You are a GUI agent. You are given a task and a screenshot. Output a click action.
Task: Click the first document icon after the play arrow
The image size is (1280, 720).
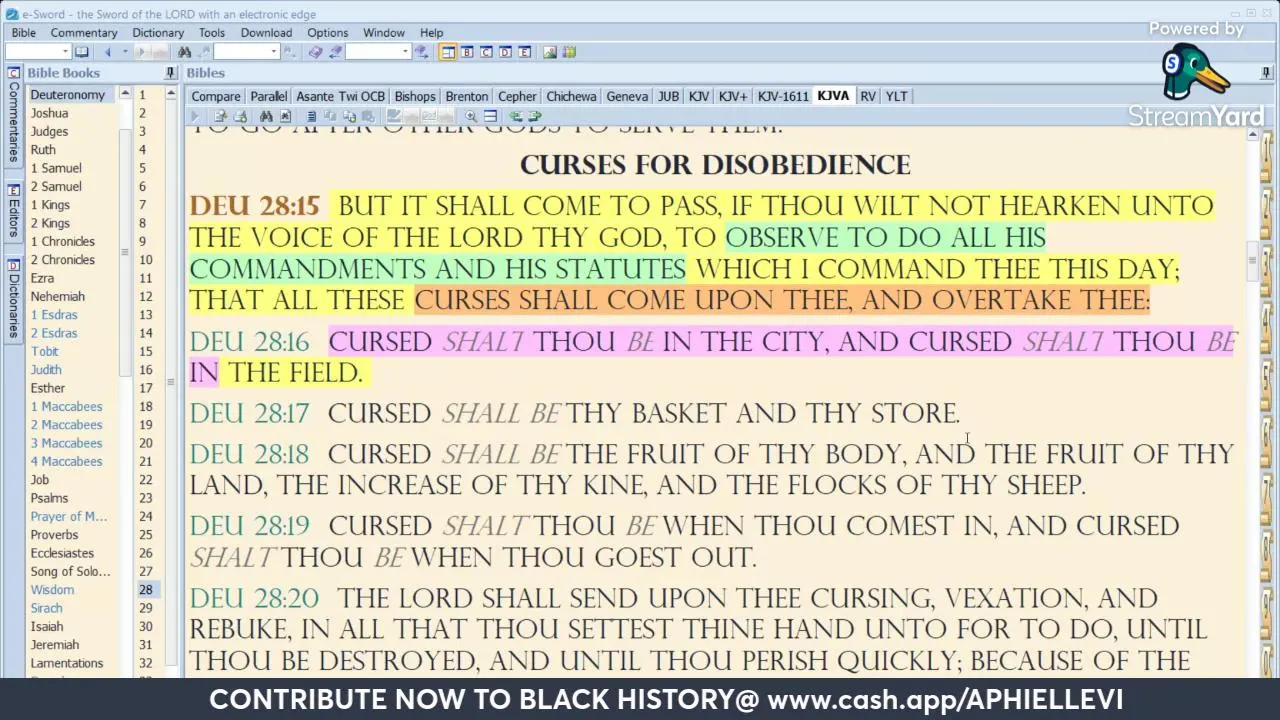220,116
